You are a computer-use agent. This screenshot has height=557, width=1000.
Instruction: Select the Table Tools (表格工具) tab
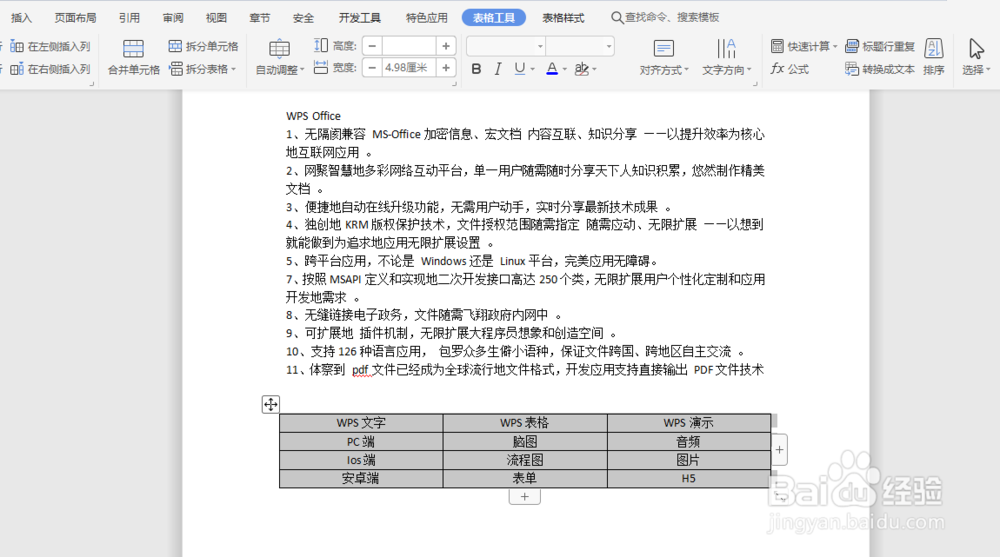tap(494, 18)
